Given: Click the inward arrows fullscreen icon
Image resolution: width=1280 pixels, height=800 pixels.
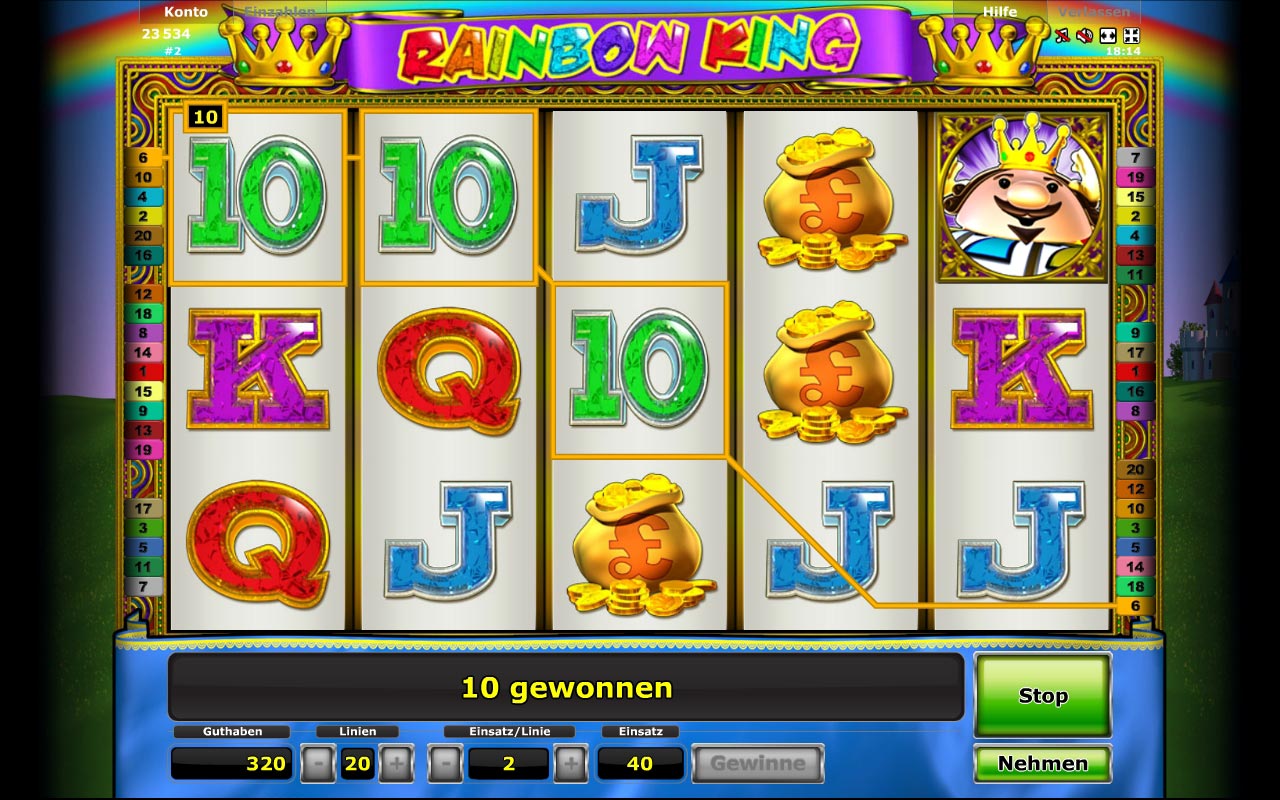Looking at the screenshot, I should click(1131, 36).
